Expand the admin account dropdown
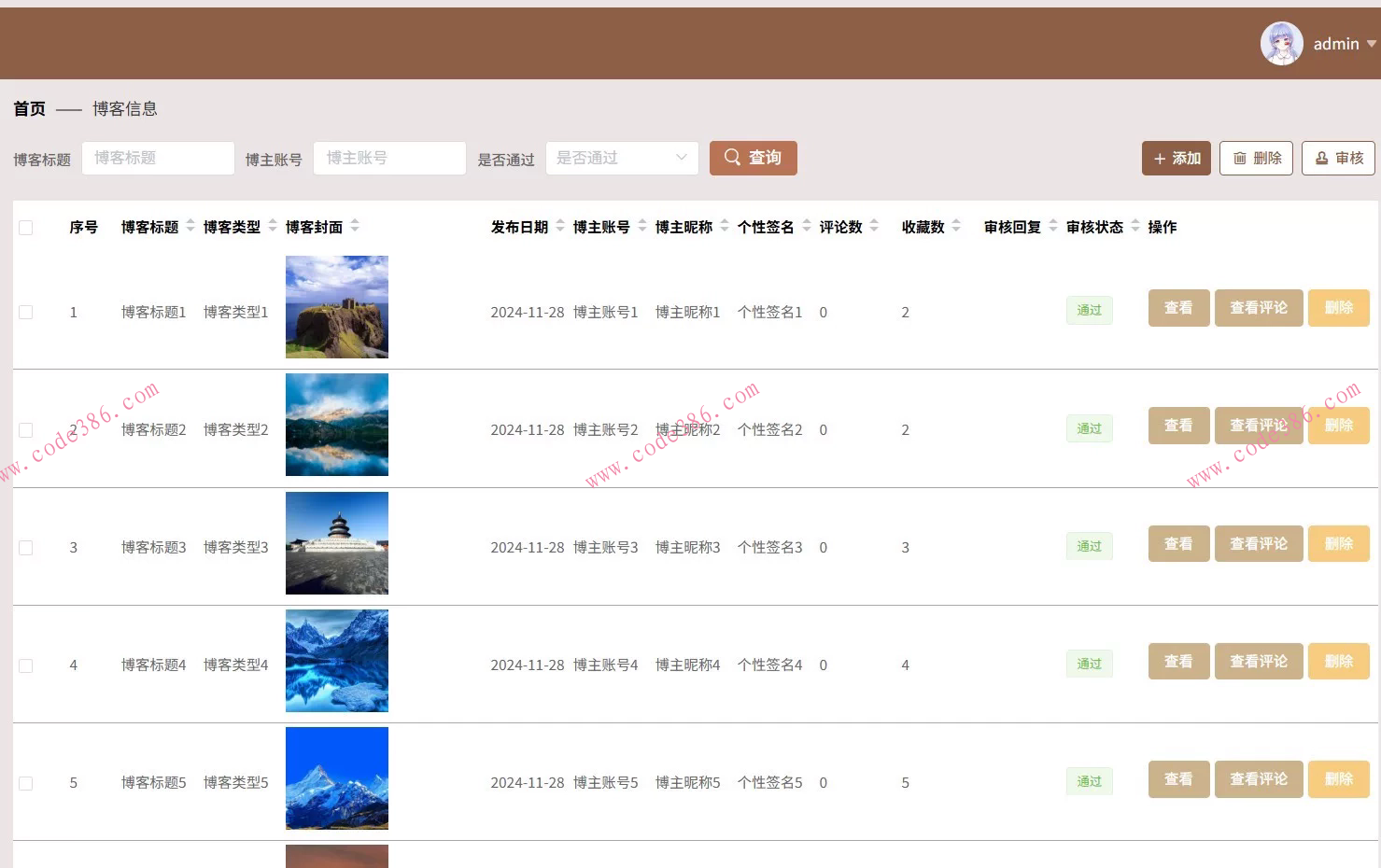The height and width of the screenshot is (868, 1381). pos(1369,43)
